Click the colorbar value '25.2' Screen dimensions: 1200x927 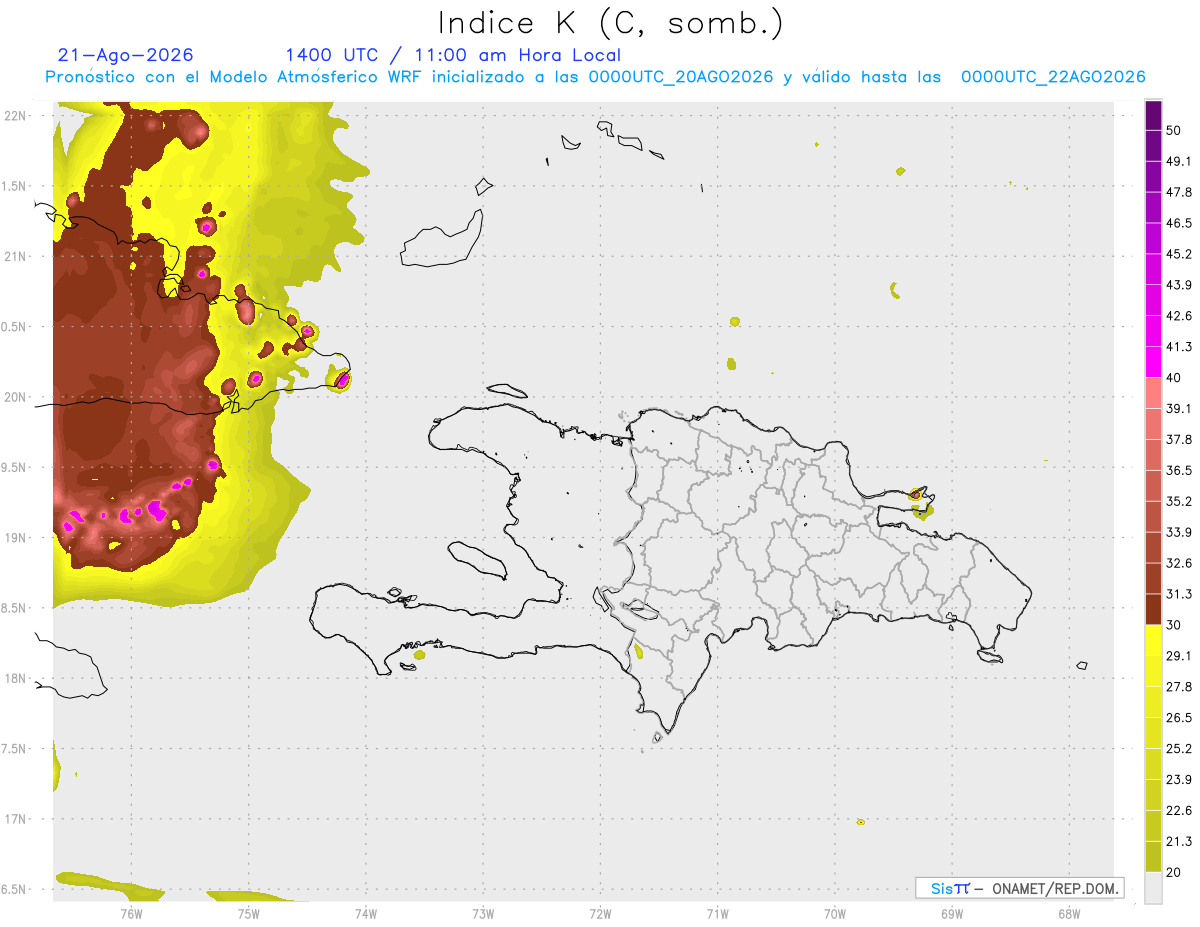[1179, 749]
